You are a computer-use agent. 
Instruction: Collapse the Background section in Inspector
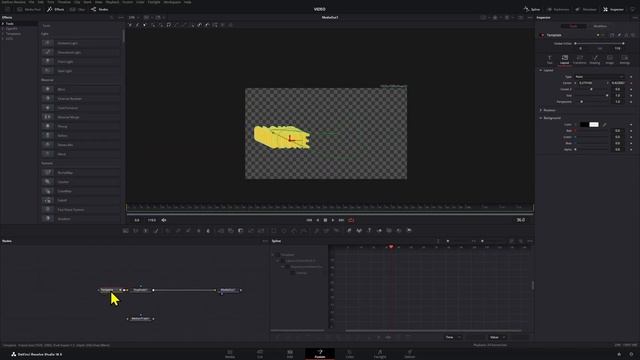pos(541,118)
